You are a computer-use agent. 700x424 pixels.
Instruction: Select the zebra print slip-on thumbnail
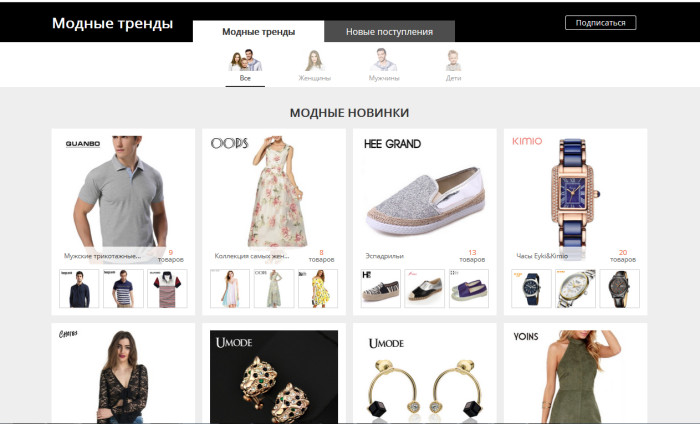[x=380, y=288]
